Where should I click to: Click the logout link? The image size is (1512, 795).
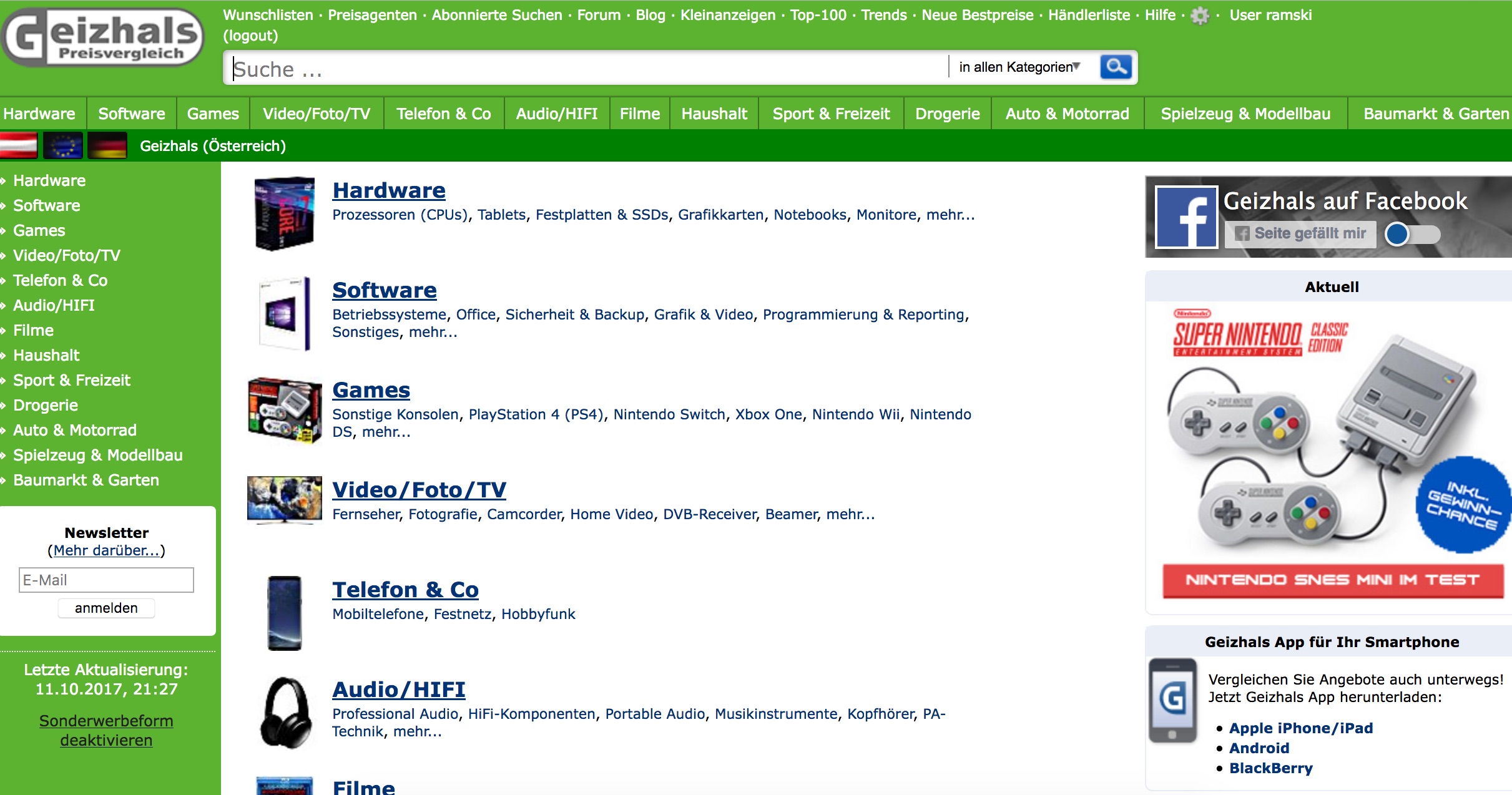coord(250,36)
